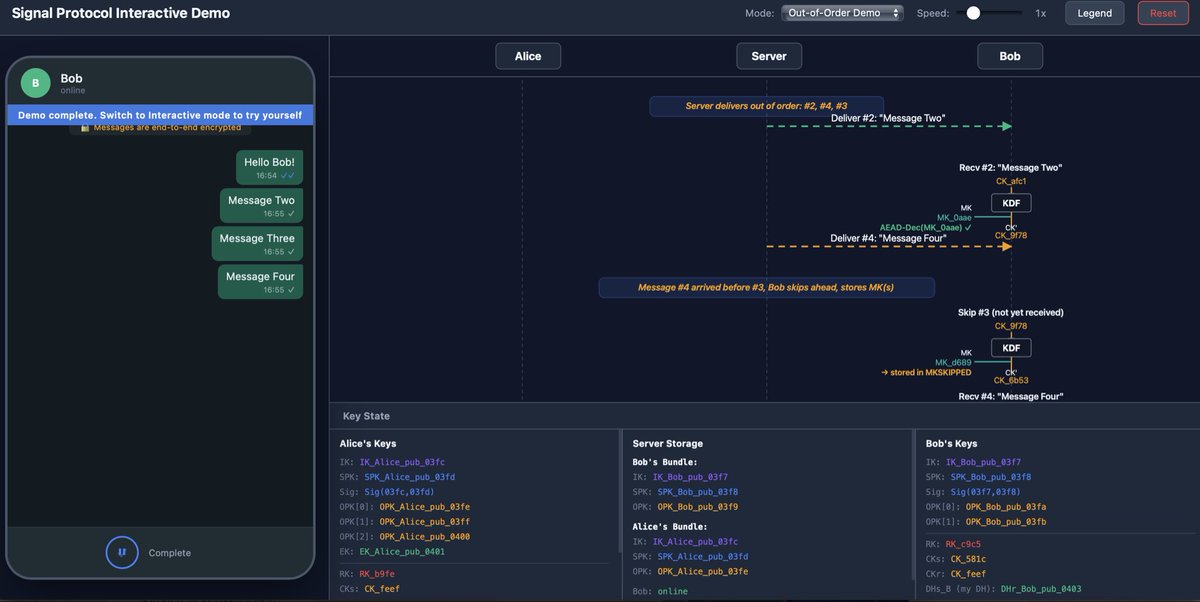Screen dimensions: 1200x602
Task: Click the Bob's Keys heading
Action: pyautogui.click(x=952, y=443)
